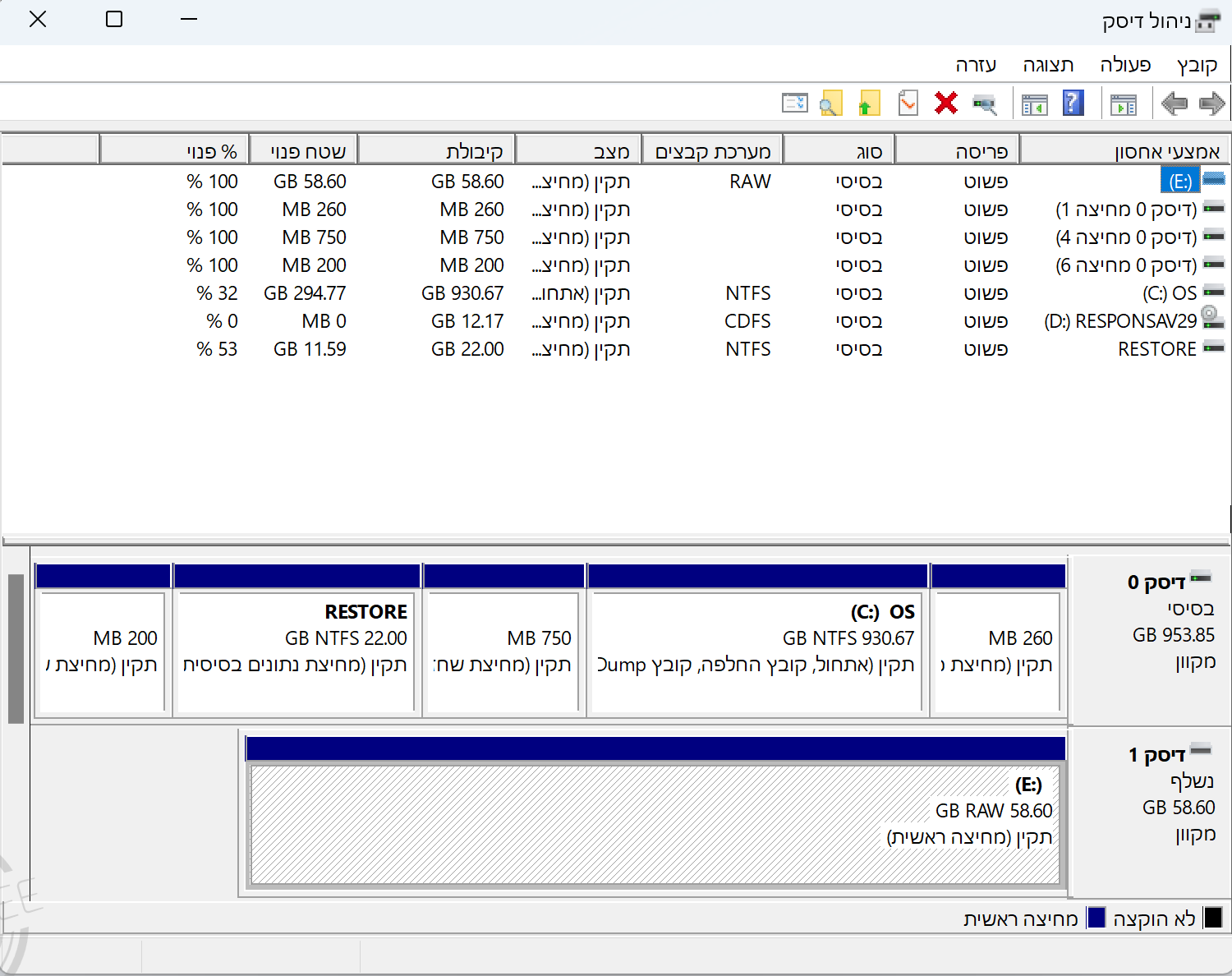Click the GB 294.77 free space cell
The width and height of the screenshot is (1232, 976).
305,293
